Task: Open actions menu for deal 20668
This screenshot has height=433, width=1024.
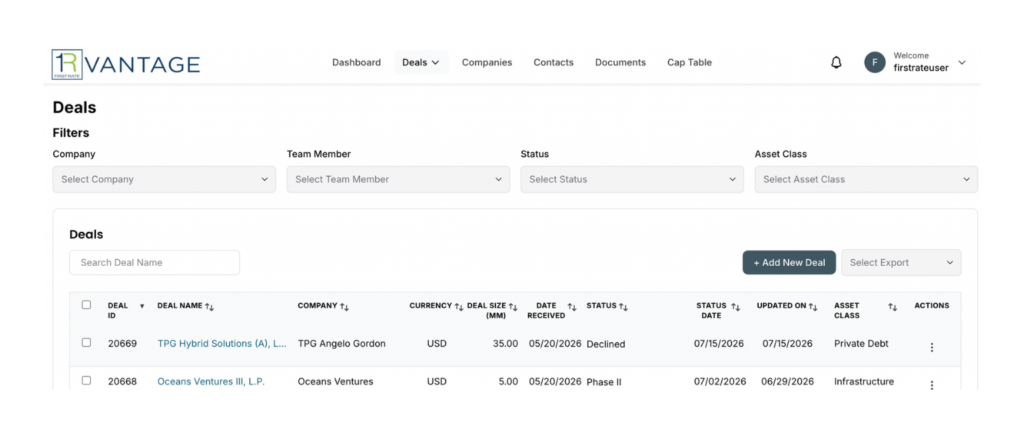Action: click(x=932, y=385)
